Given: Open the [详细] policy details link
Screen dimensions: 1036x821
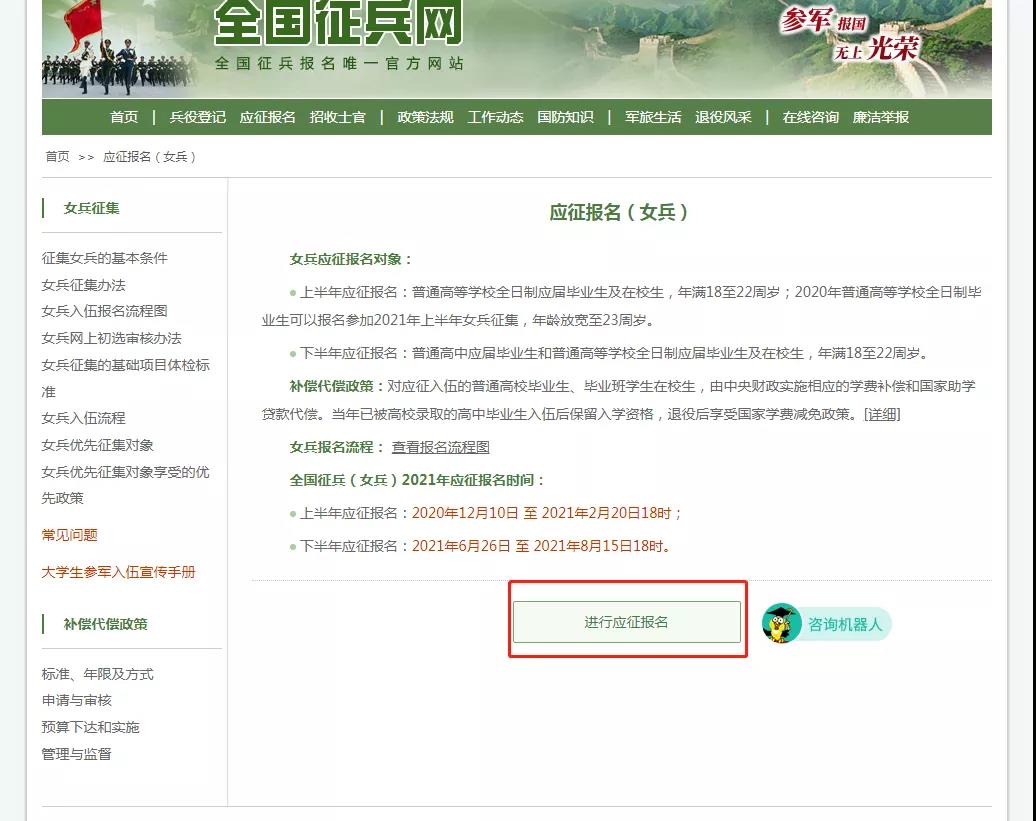Looking at the screenshot, I should point(882,414).
